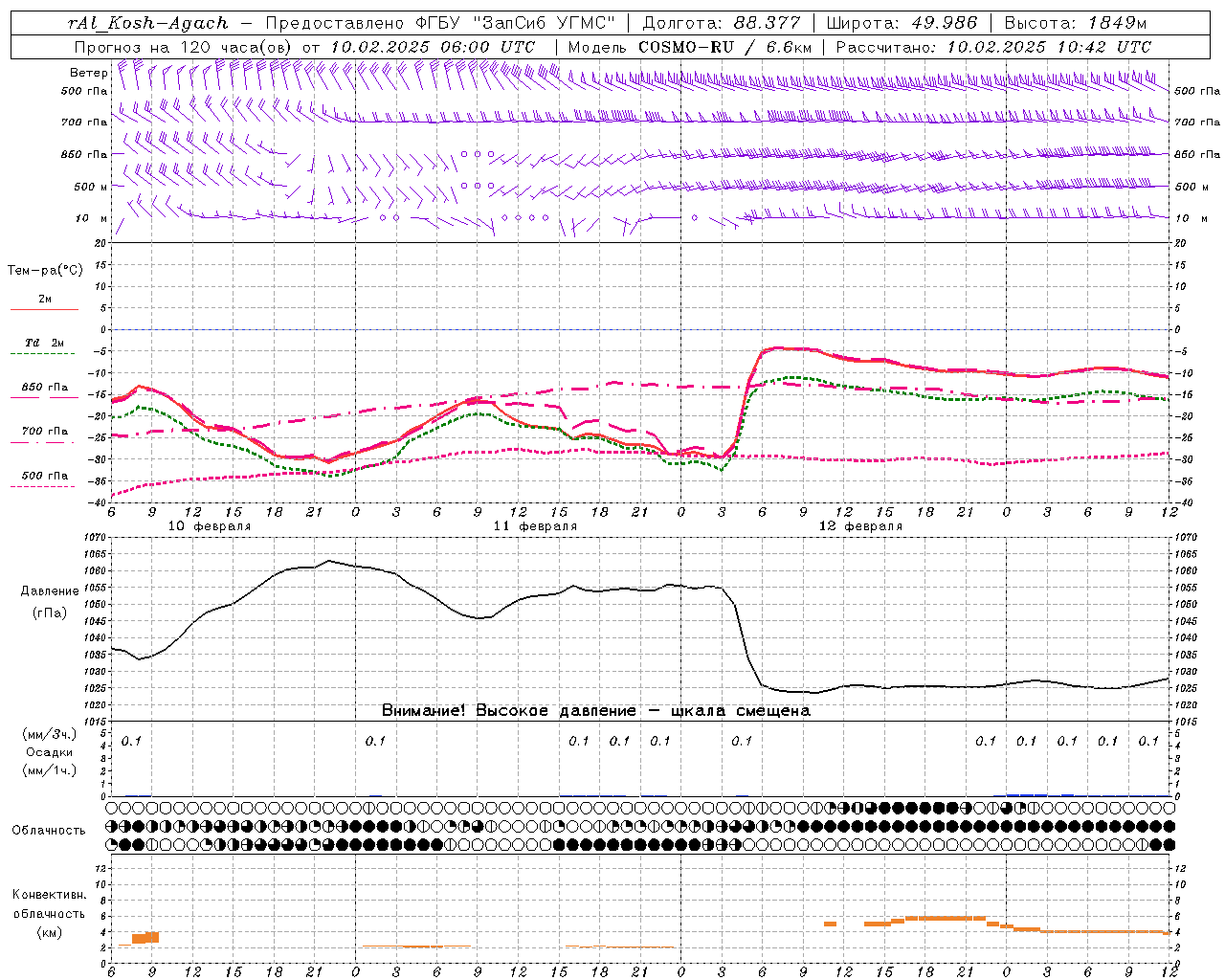Click the 500 м wind level label on the left
The image size is (1225, 980).
coord(91,187)
